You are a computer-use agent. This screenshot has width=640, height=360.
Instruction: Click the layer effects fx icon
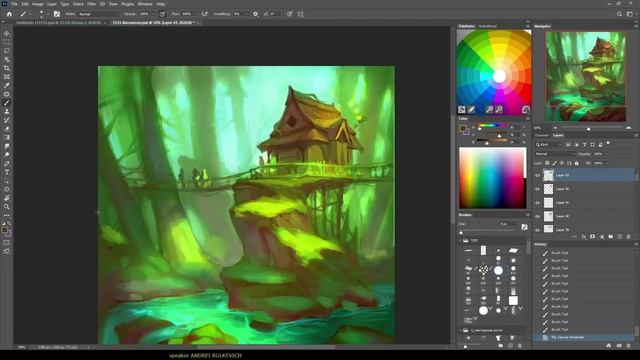click(584, 237)
